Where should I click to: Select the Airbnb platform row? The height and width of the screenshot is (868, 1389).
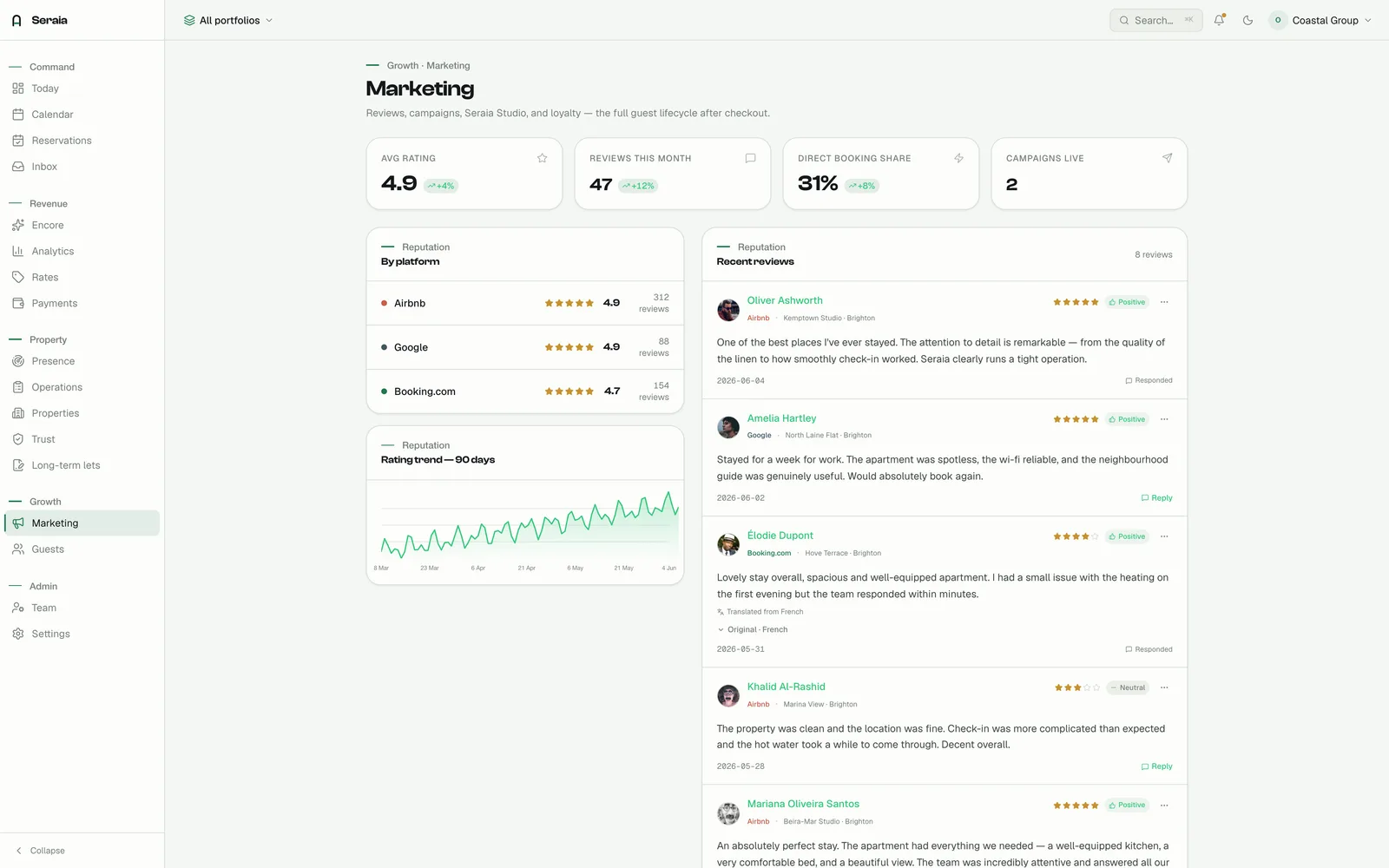pyautogui.click(x=525, y=303)
